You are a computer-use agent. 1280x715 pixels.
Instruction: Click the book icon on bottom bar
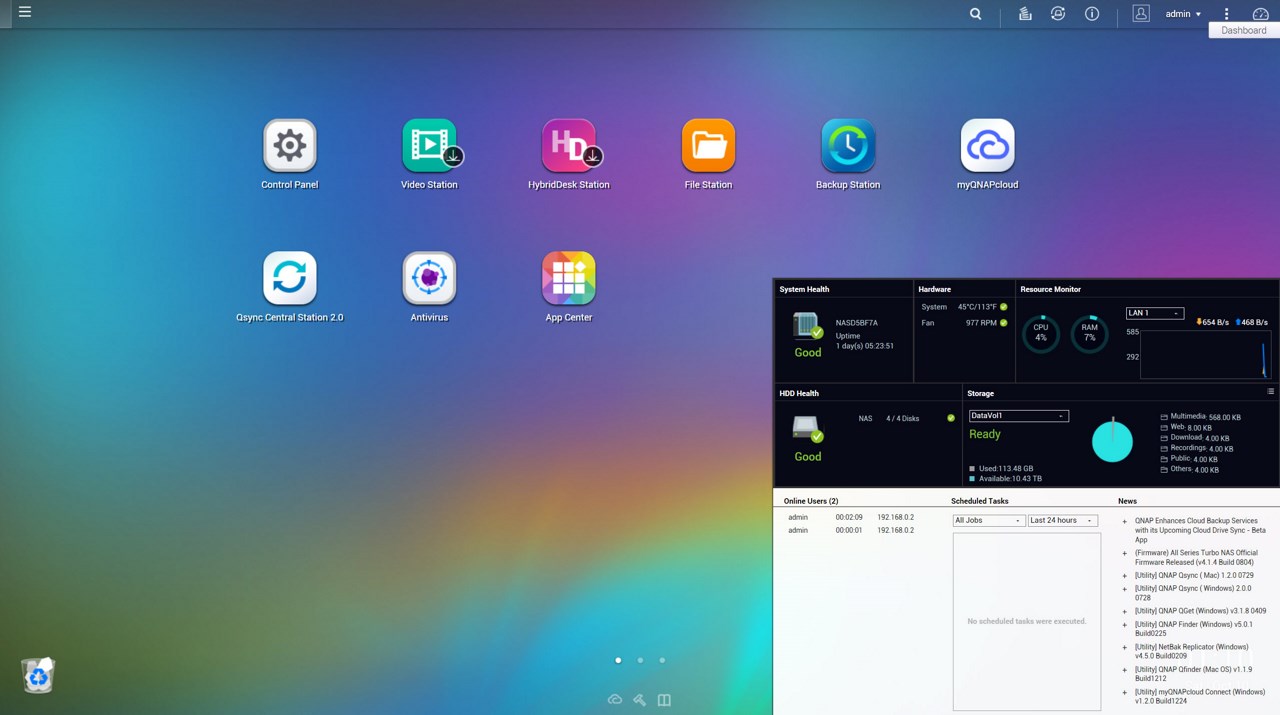pos(664,700)
